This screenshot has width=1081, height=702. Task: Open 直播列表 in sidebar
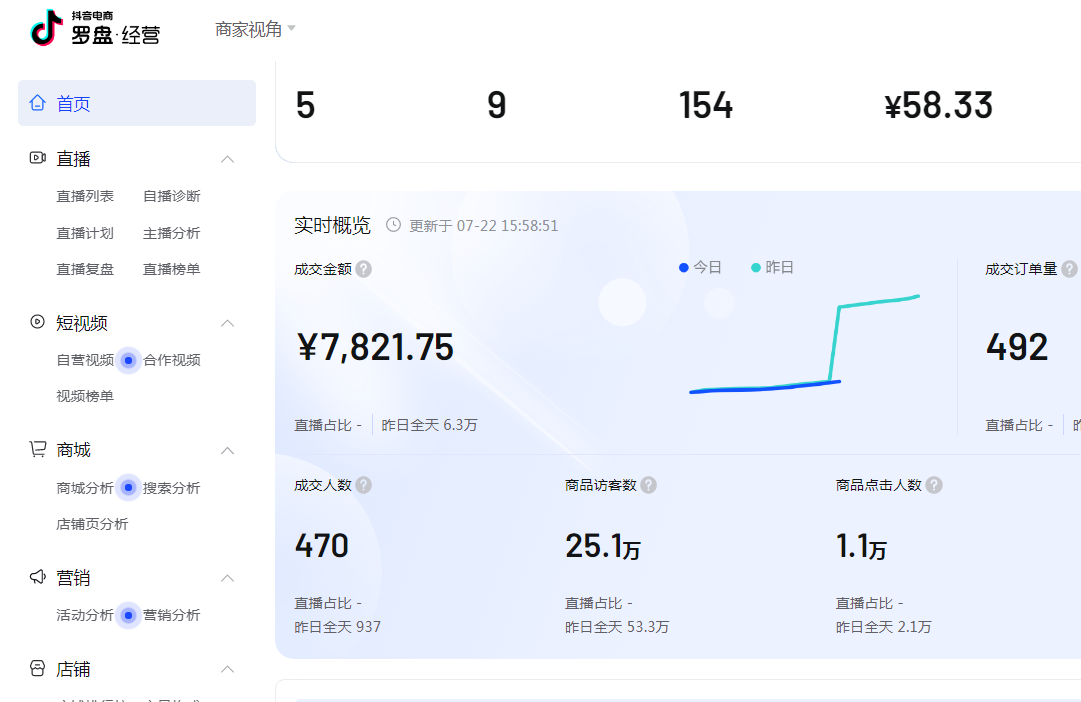[85, 196]
